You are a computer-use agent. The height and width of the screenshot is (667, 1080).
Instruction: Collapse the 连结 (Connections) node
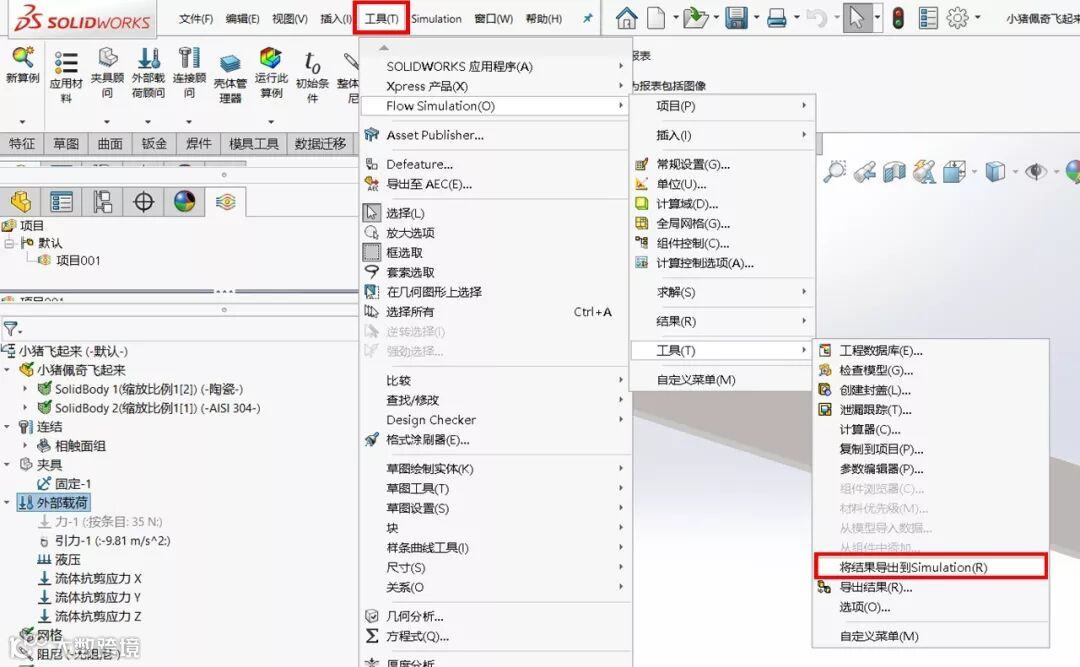pos(7,427)
